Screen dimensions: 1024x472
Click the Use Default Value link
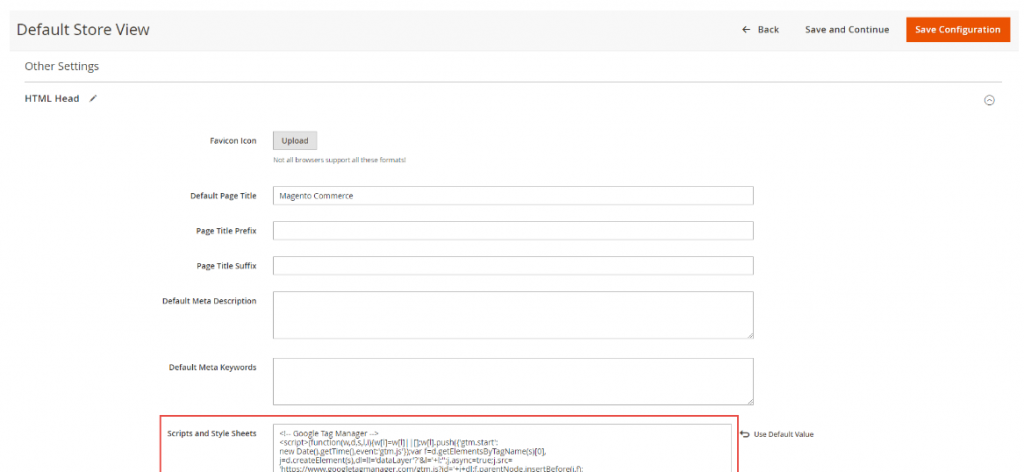coord(783,434)
